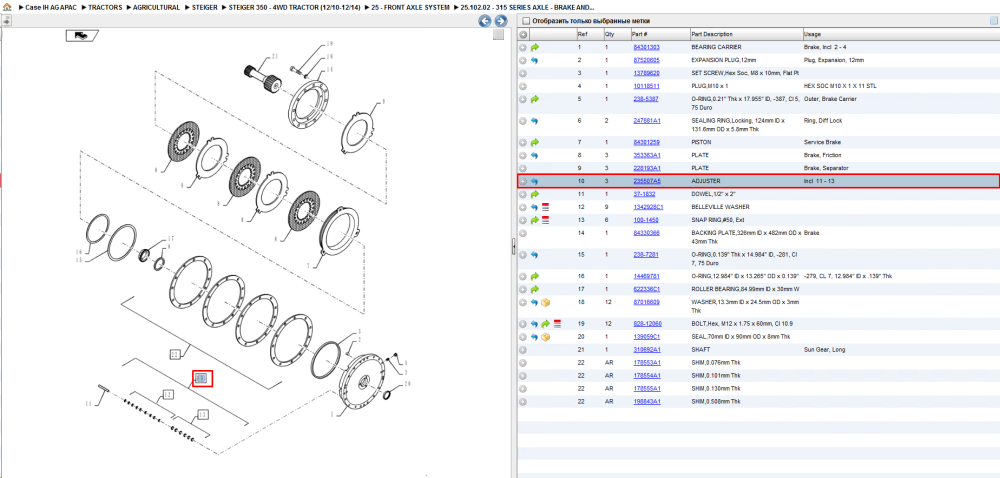
Task: Click the blue arrow icon on the ADJUSTER row
Action: [x=534, y=181]
